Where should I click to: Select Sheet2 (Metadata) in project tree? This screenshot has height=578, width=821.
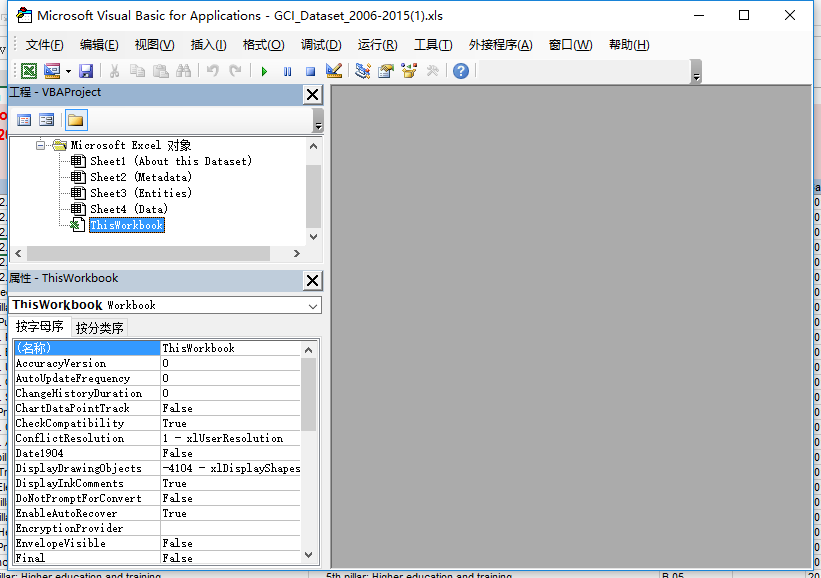click(141, 177)
